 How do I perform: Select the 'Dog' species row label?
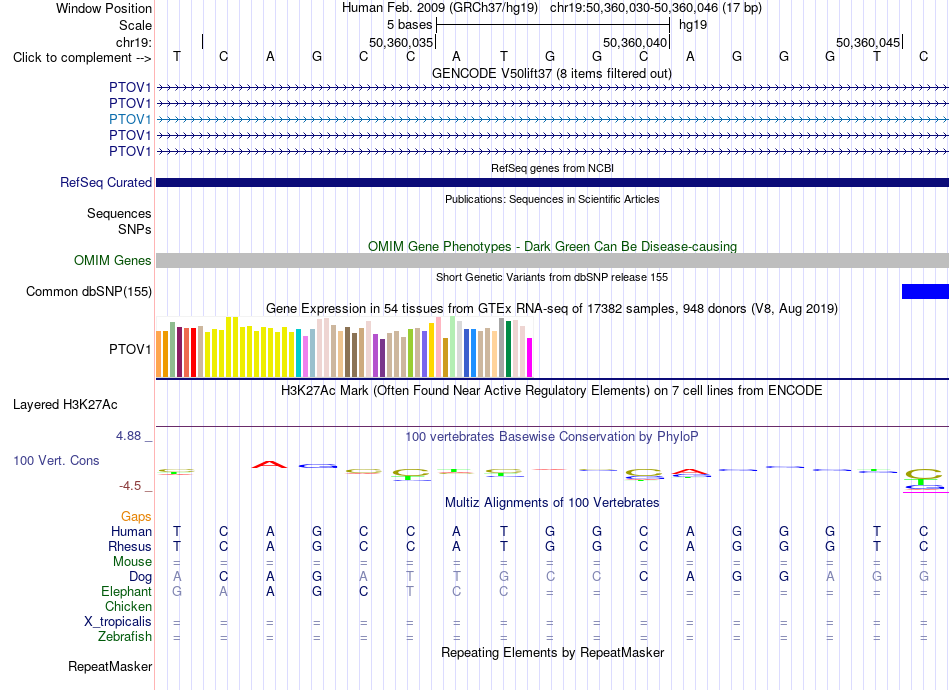point(140,577)
